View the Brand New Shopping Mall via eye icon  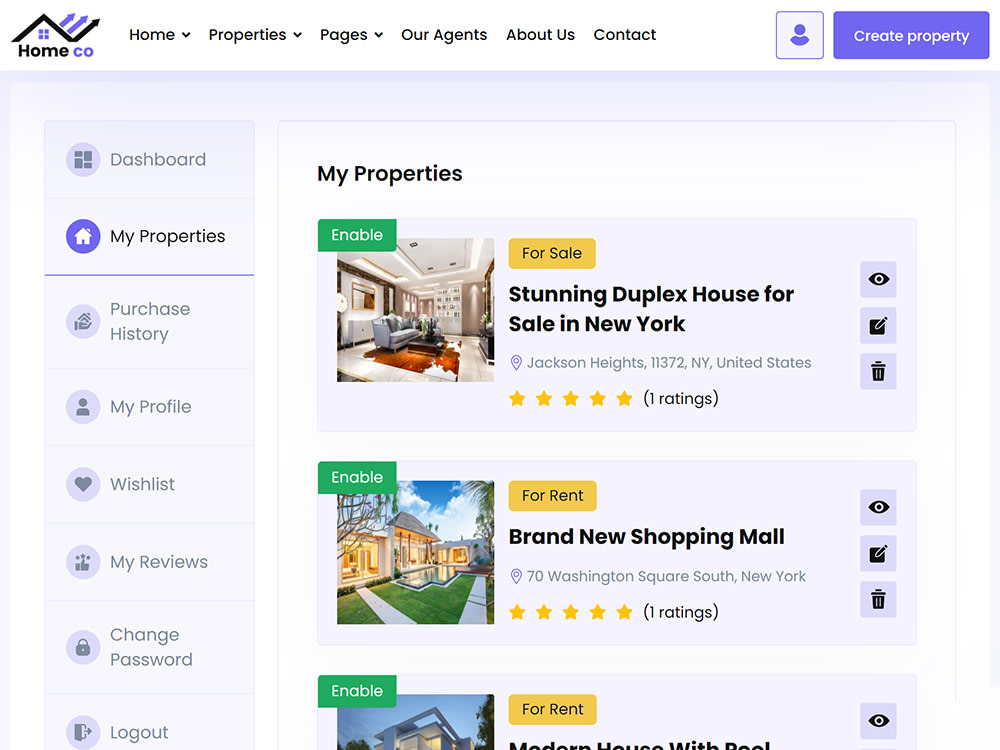(x=878, y=507)
